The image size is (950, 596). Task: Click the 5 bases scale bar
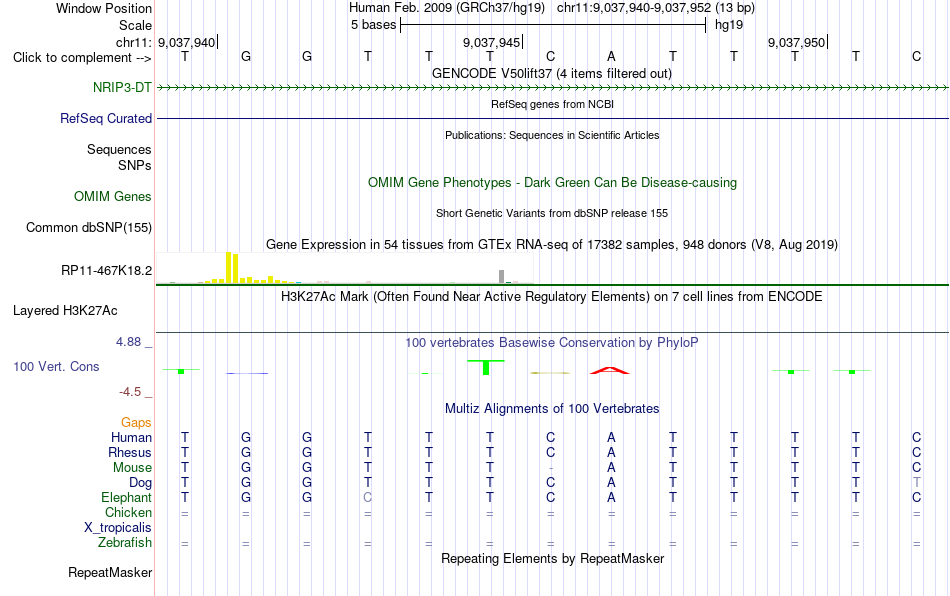[x=553, y=25]
